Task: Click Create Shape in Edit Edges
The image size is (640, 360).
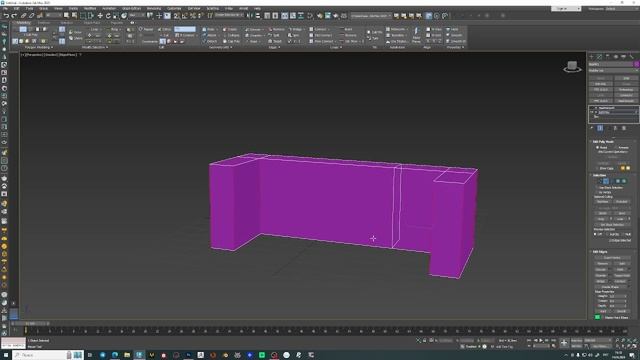Action: (x=611, y=287)
